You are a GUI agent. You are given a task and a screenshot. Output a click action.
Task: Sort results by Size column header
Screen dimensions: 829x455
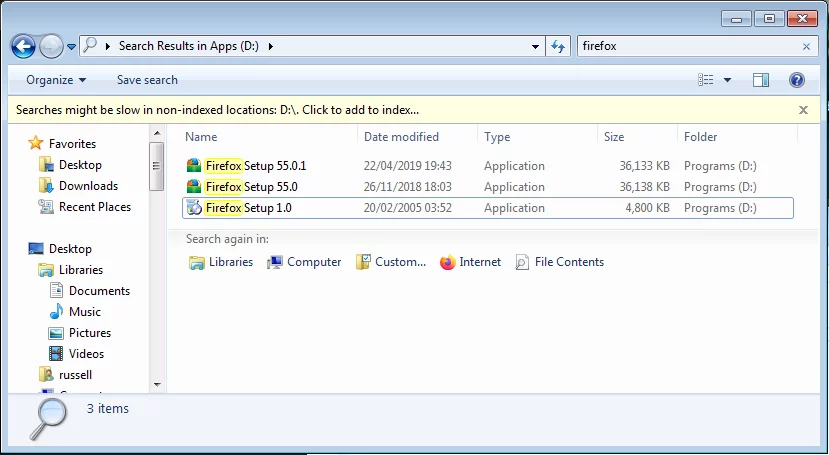tap(614, 137)
